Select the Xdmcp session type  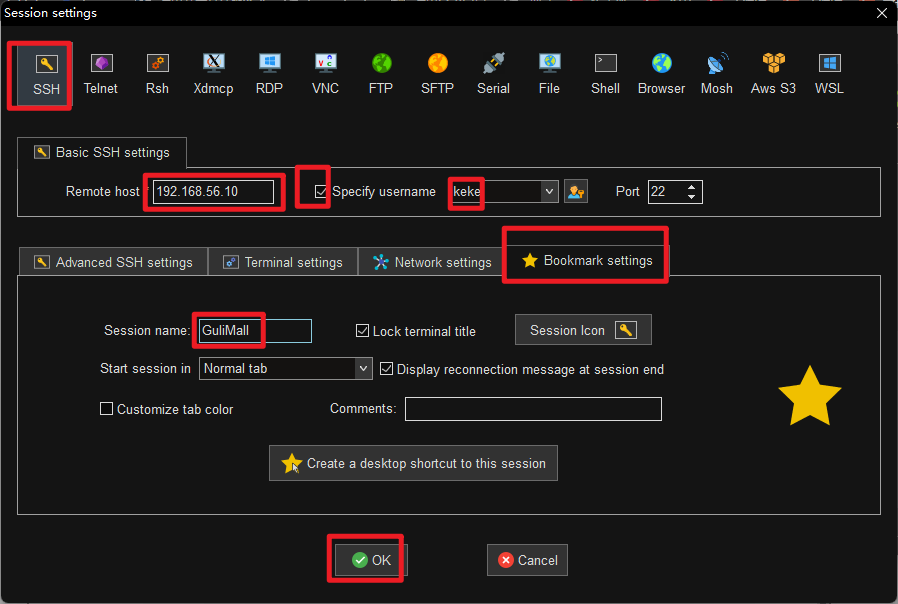click(213, 75)
